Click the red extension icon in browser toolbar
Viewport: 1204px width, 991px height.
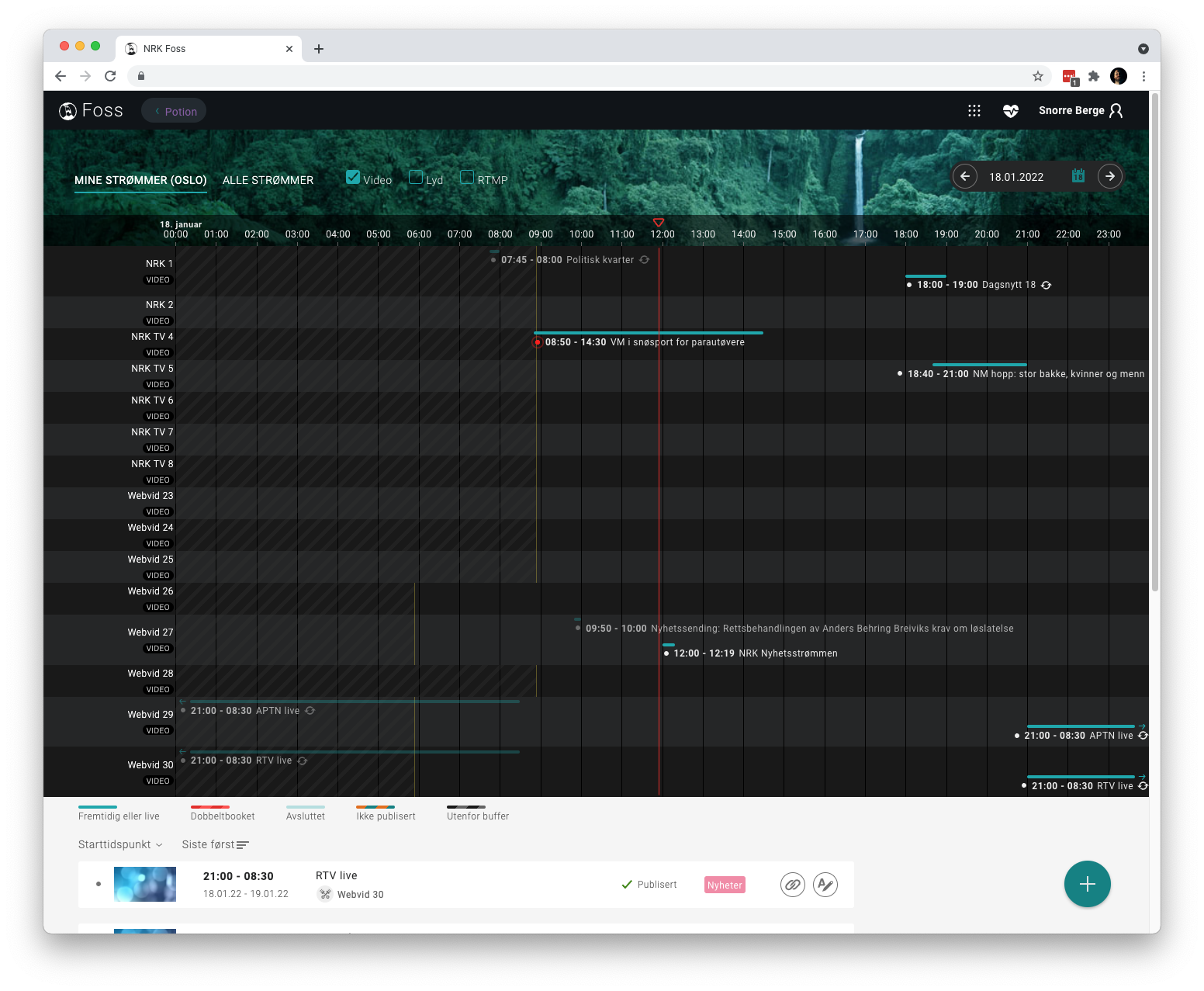(x=1070, y=77)
